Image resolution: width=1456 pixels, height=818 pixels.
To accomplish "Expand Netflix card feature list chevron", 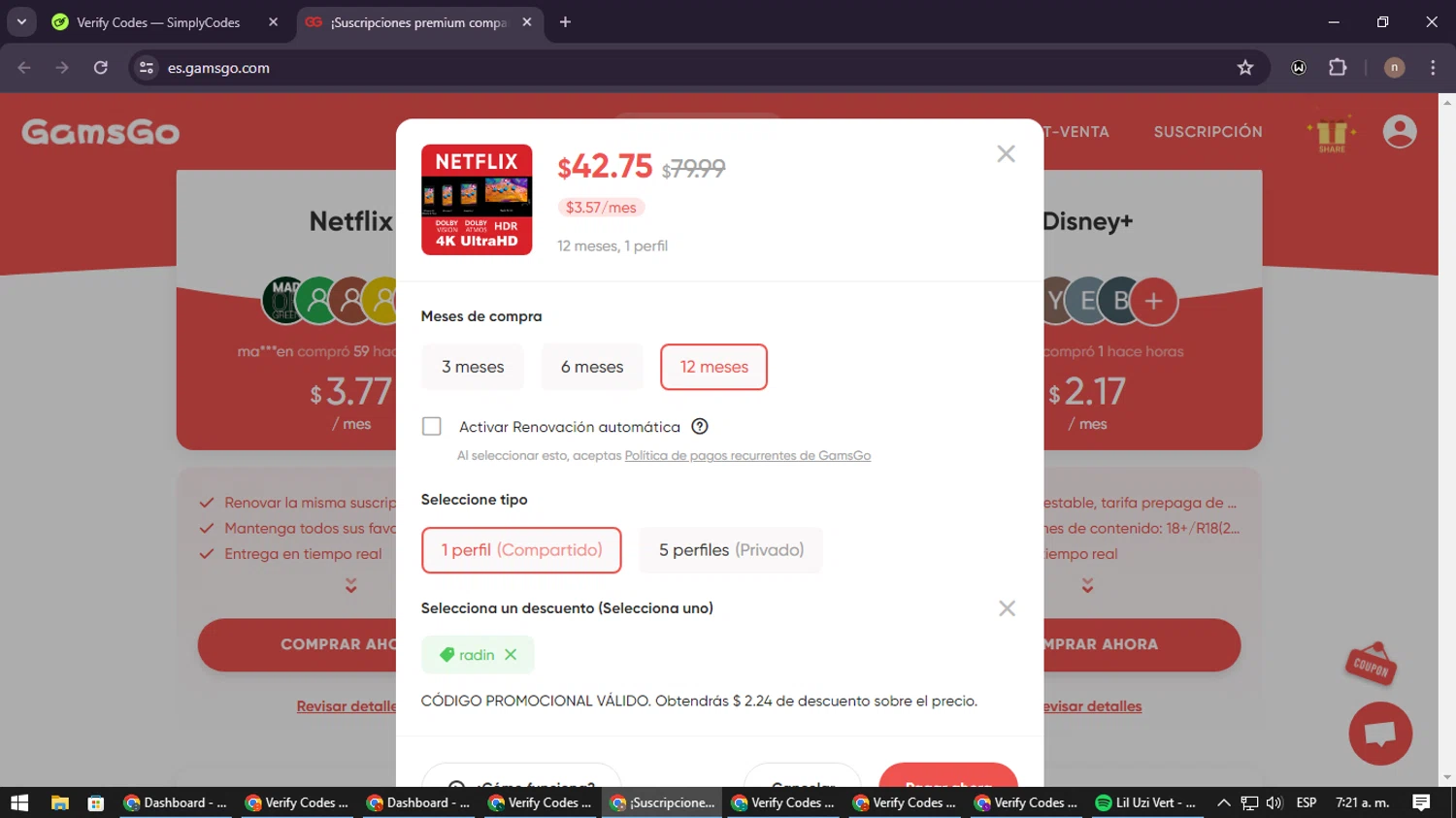I will (x=350, y=586).
